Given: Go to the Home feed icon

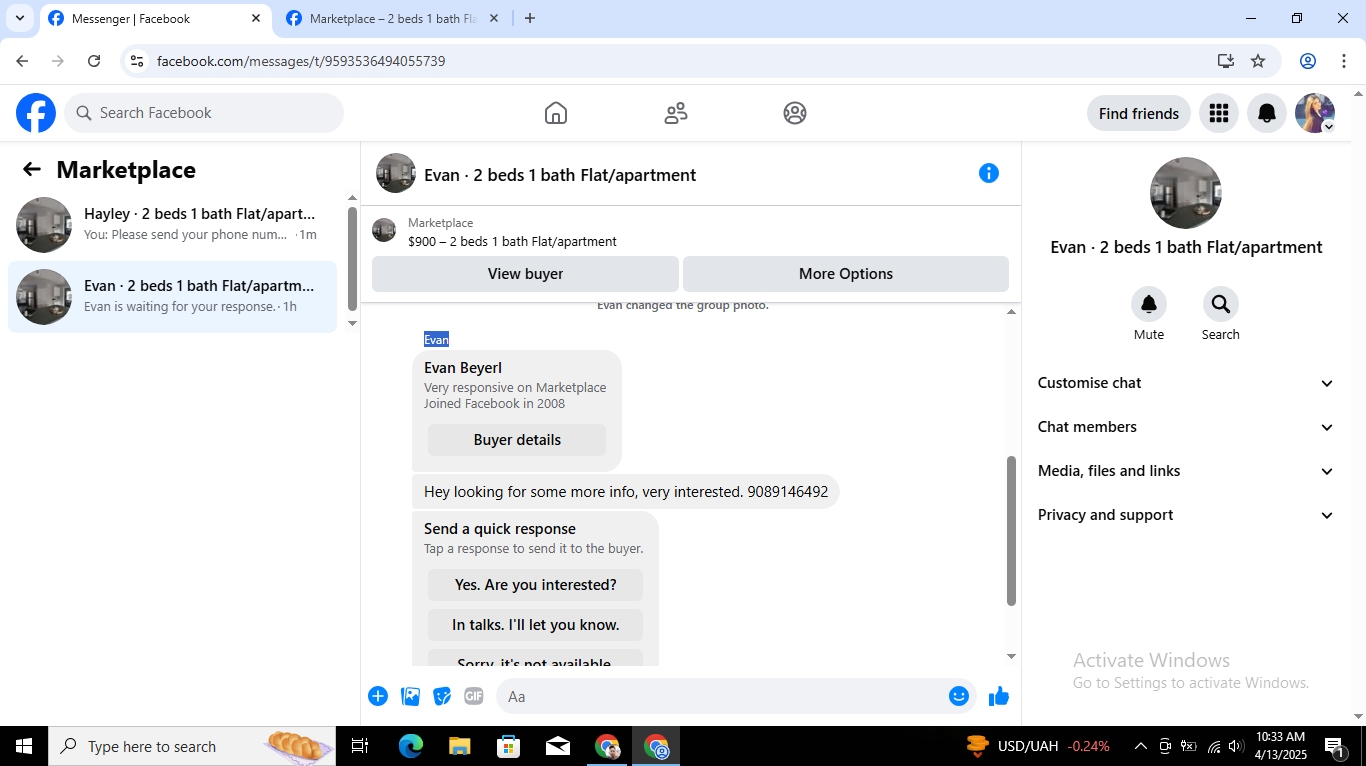Looking at the screenshot, I should point(556,113).
